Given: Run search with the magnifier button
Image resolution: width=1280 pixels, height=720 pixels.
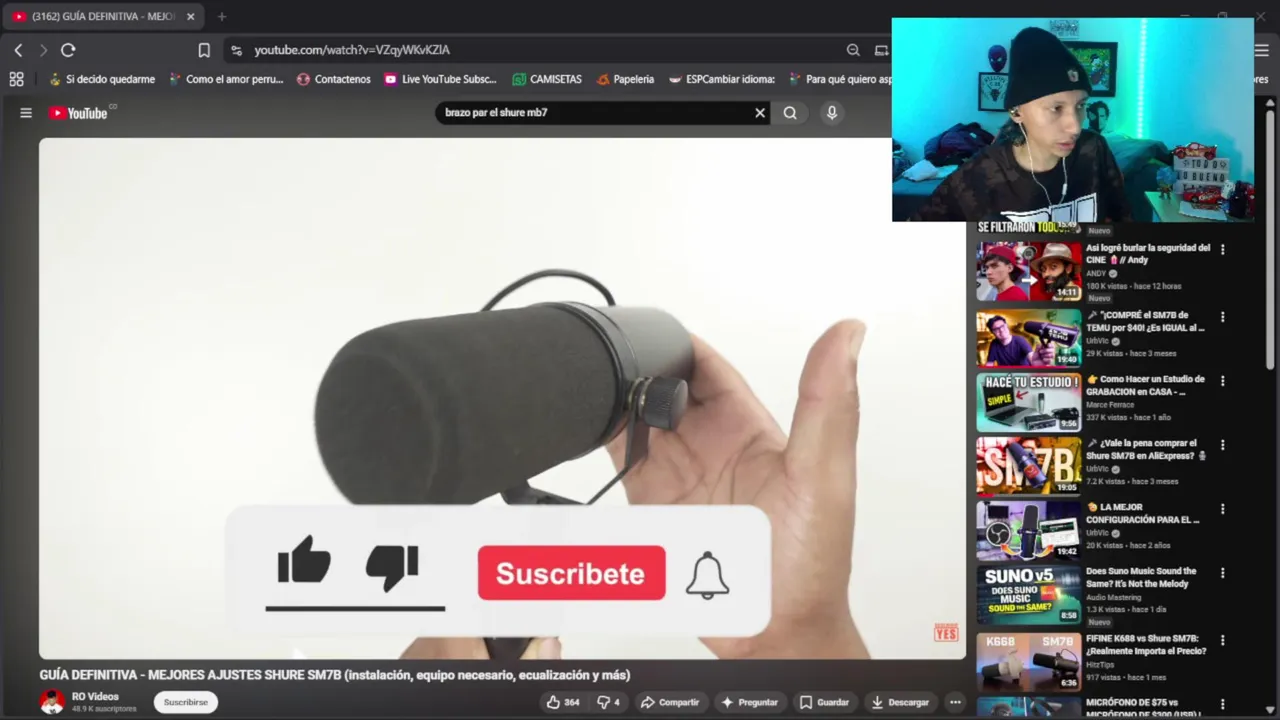Looking at the screenshot, I should [x=790, y=113].
